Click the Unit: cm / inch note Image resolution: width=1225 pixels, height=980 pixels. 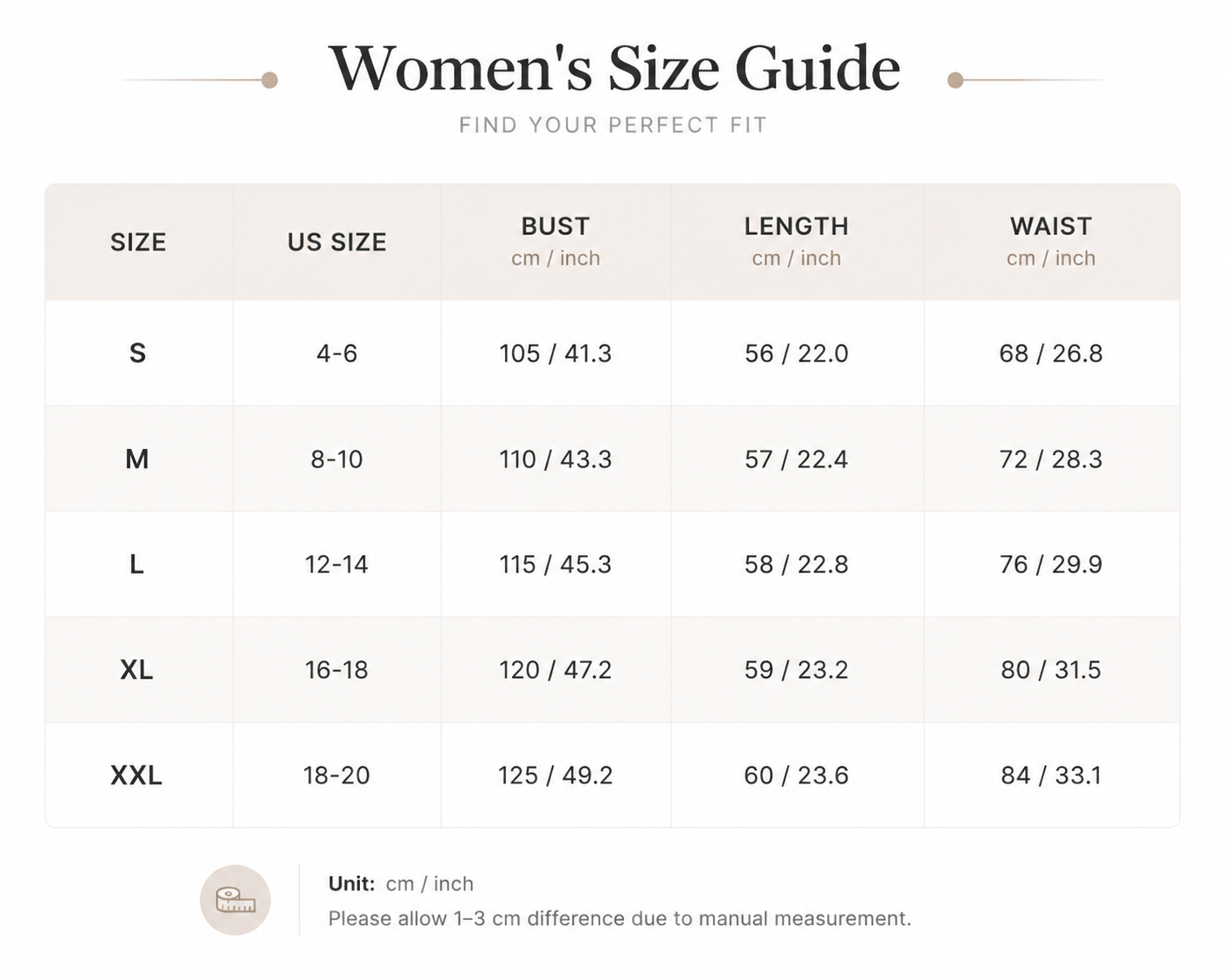[401, 883]
